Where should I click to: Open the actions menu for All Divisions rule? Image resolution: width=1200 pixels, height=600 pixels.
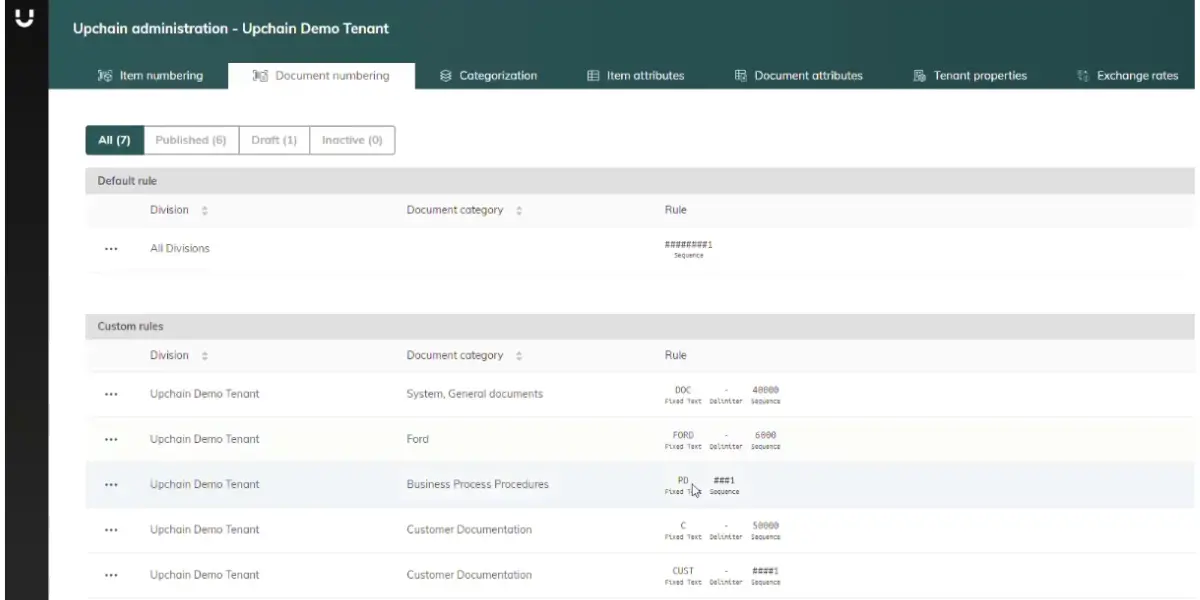[111, 249]
